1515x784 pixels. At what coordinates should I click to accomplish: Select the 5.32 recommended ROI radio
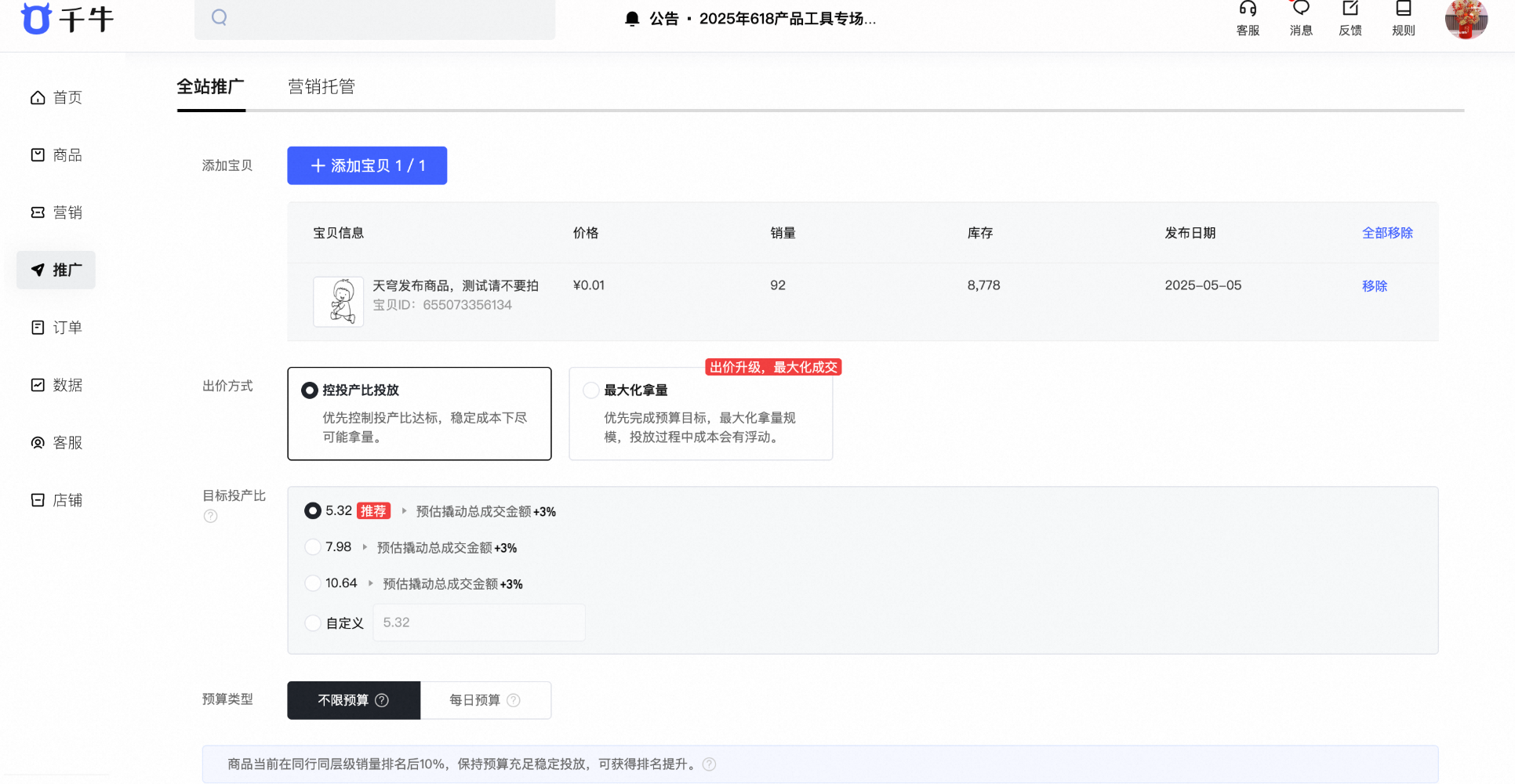pos(313,511)
